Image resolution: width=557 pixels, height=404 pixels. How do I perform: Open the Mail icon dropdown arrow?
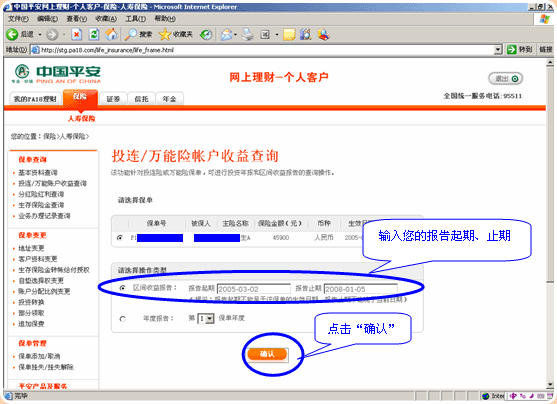point(235,34)
